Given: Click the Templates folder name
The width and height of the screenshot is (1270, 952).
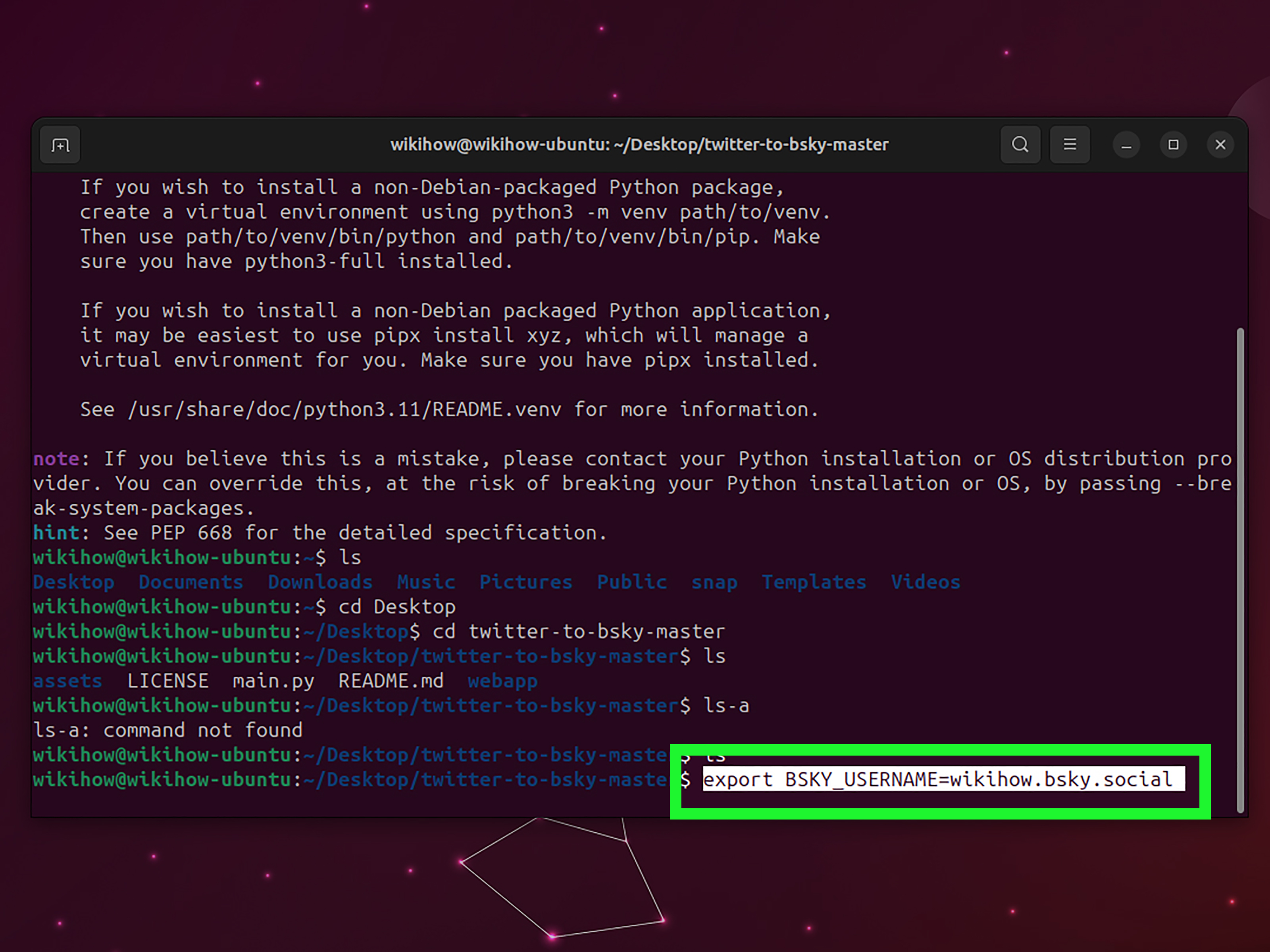Looking at the screenshot, I should (x=814, y=582).
